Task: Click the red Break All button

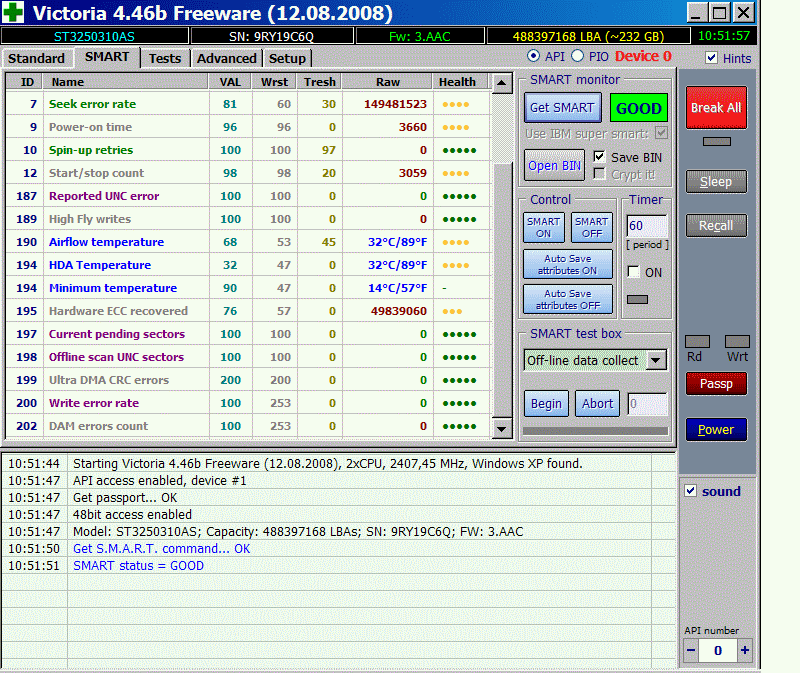Action: coord(715,107)
